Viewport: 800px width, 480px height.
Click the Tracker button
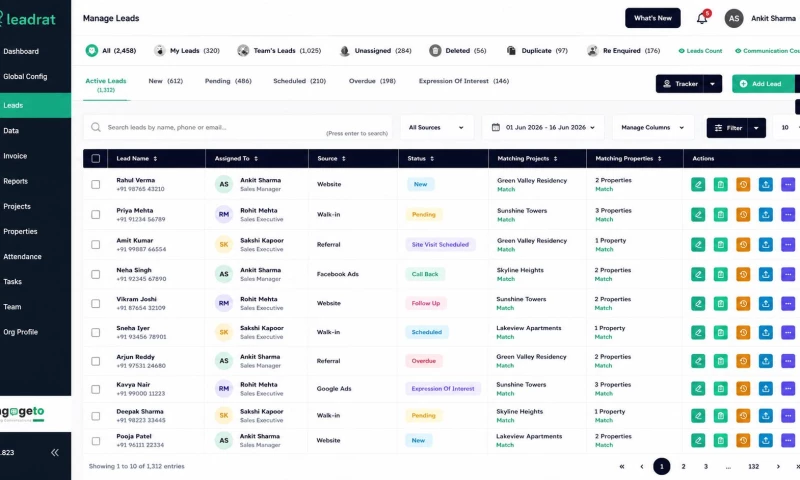coord(680,84)
